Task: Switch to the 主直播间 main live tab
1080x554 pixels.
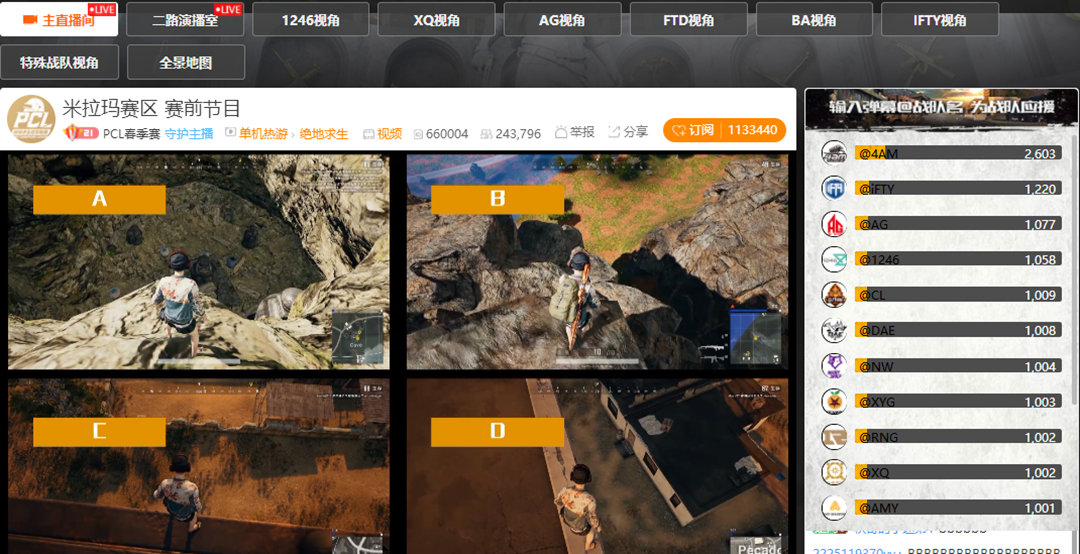Action: [x=59, y=19]
